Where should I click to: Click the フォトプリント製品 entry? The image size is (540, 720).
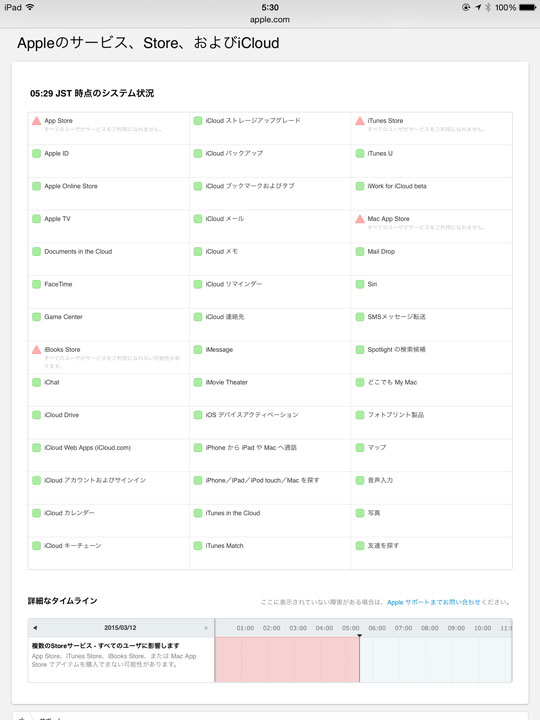click(x=432, y=422)
